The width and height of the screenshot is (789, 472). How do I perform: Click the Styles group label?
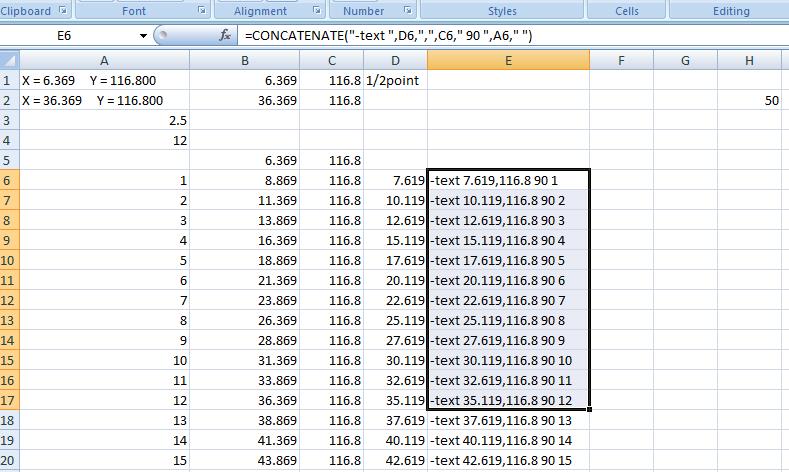(x=502, y=11)
